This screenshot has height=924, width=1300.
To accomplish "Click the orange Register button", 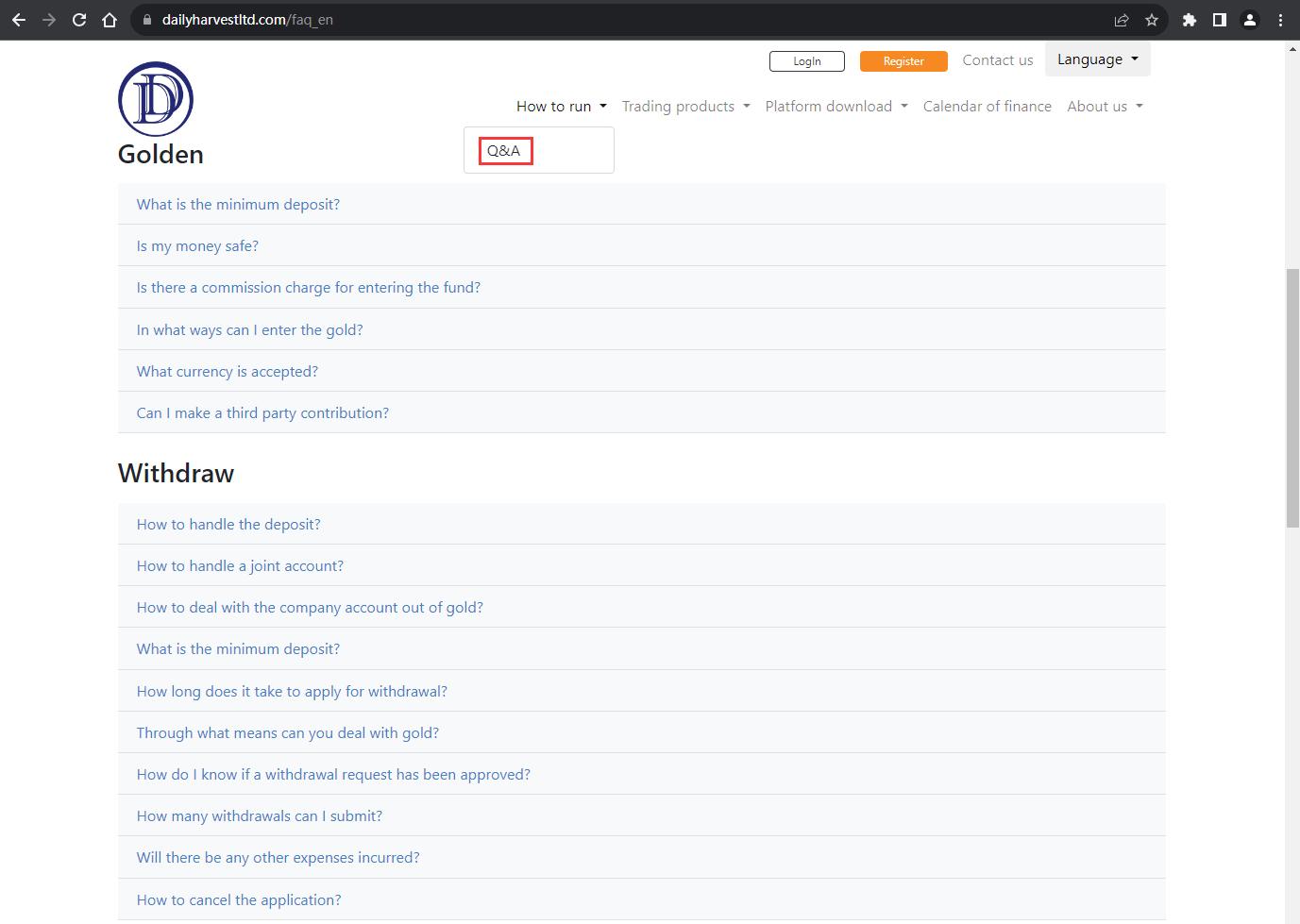I will (x=903, y=61).
